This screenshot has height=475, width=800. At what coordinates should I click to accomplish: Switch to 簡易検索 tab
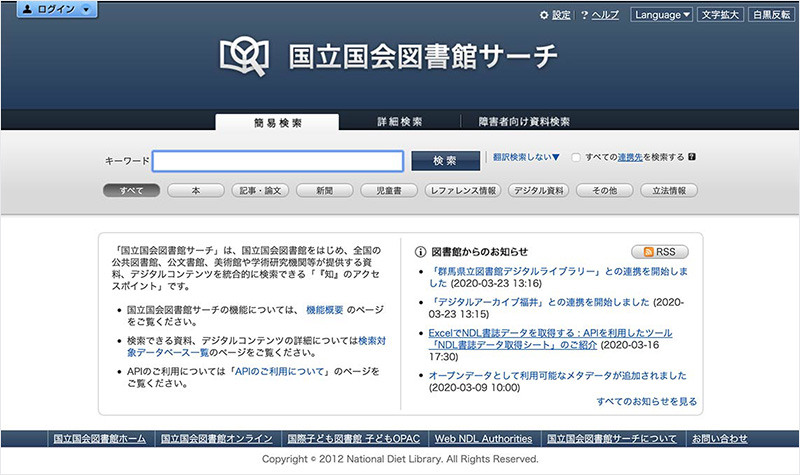click(277, 122)
